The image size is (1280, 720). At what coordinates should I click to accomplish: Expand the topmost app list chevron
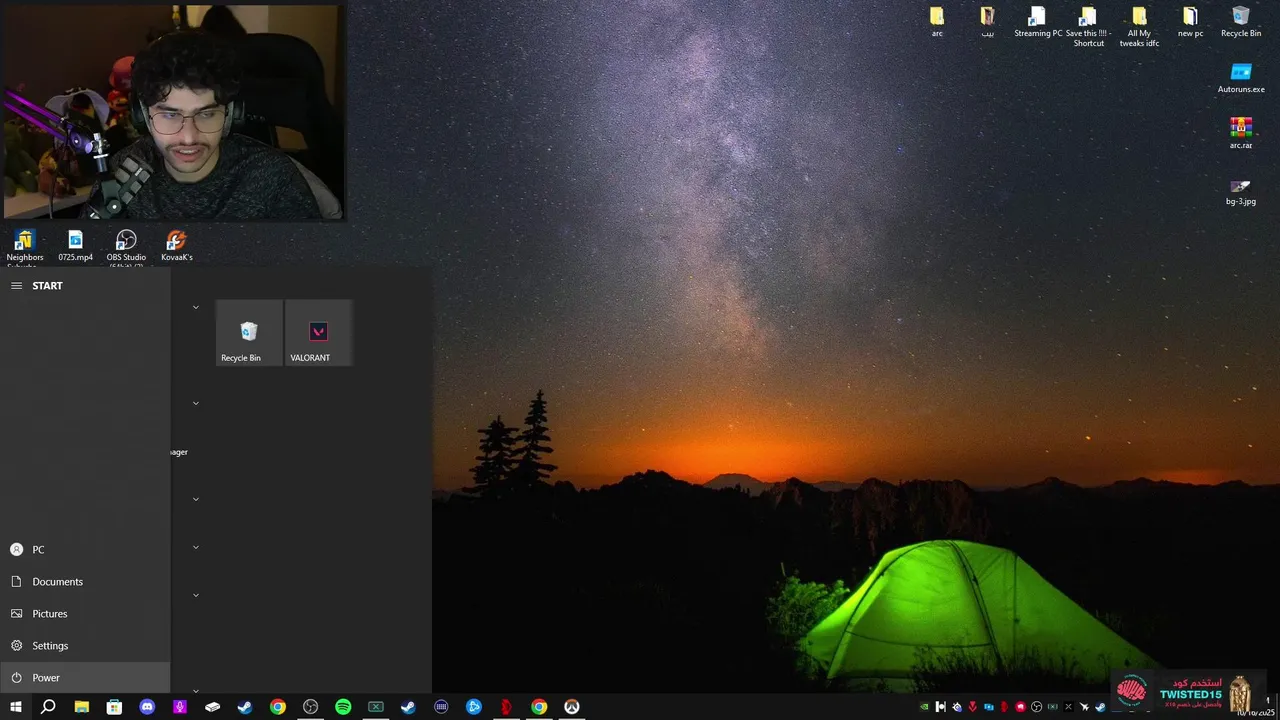point(196,307)
